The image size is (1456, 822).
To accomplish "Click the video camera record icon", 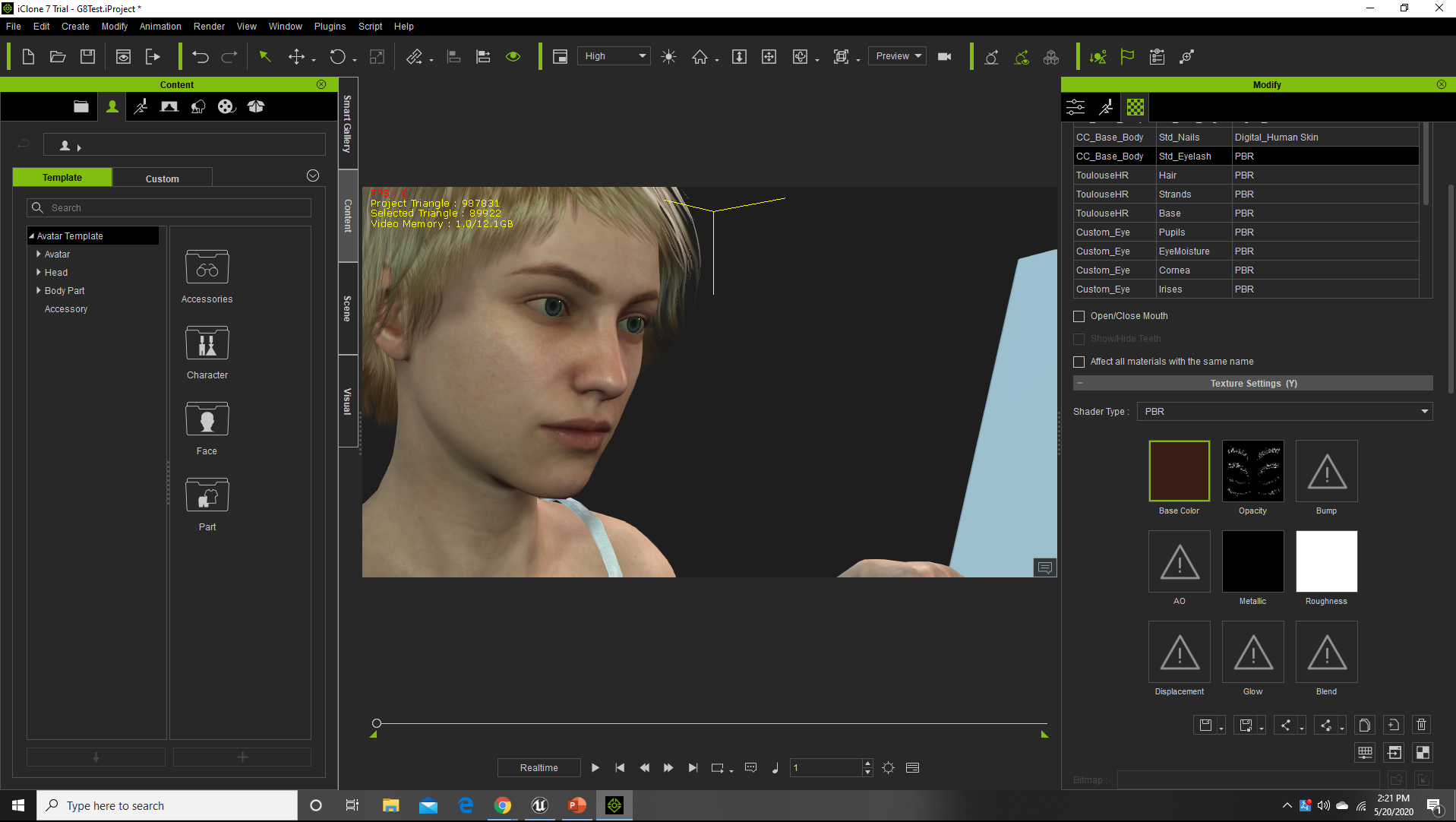I will tap(945, 57).
